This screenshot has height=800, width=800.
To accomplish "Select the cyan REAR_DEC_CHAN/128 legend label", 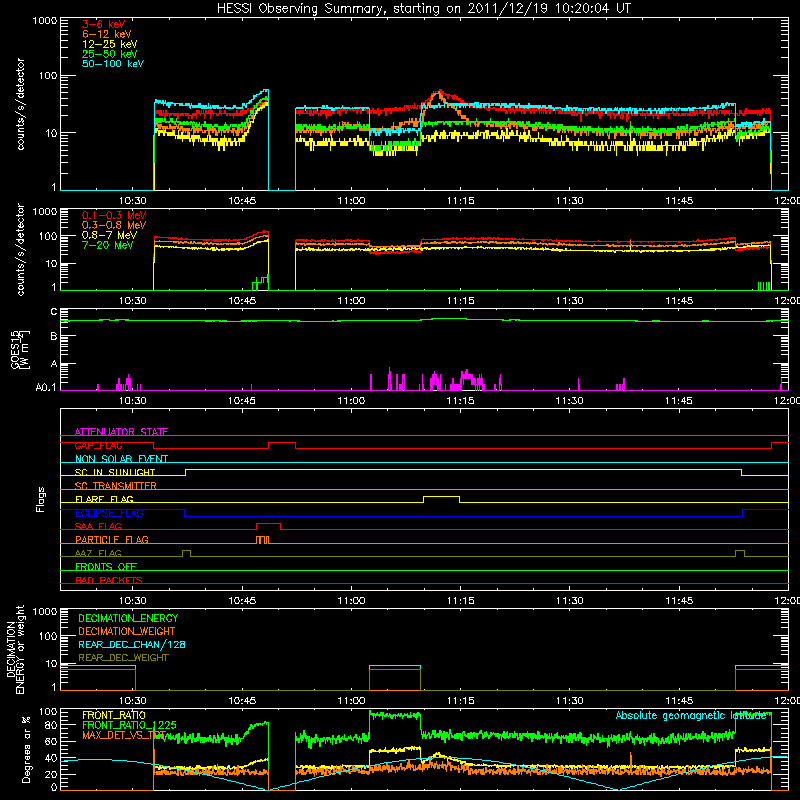I will point(131,644).
